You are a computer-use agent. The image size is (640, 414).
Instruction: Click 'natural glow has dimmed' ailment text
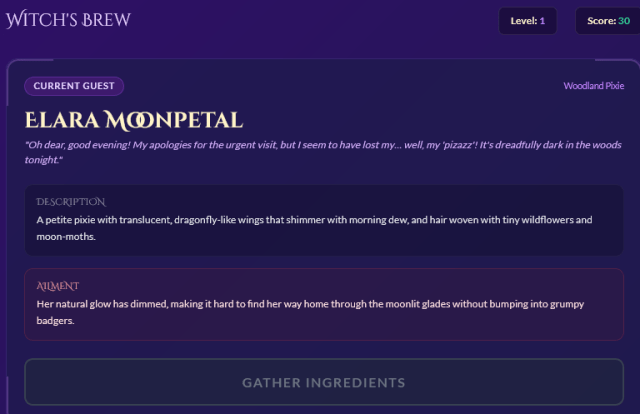tap(116, 303)
